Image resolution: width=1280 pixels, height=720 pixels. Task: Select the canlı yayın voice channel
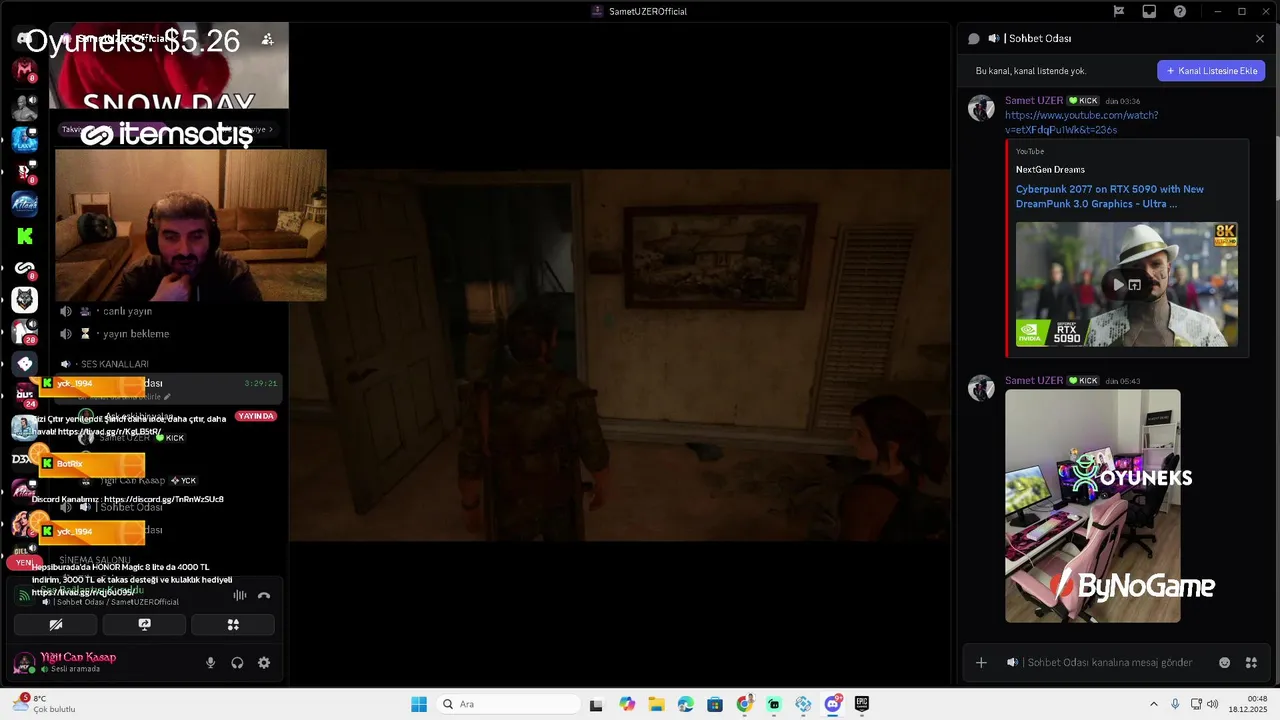coord(170,311)
